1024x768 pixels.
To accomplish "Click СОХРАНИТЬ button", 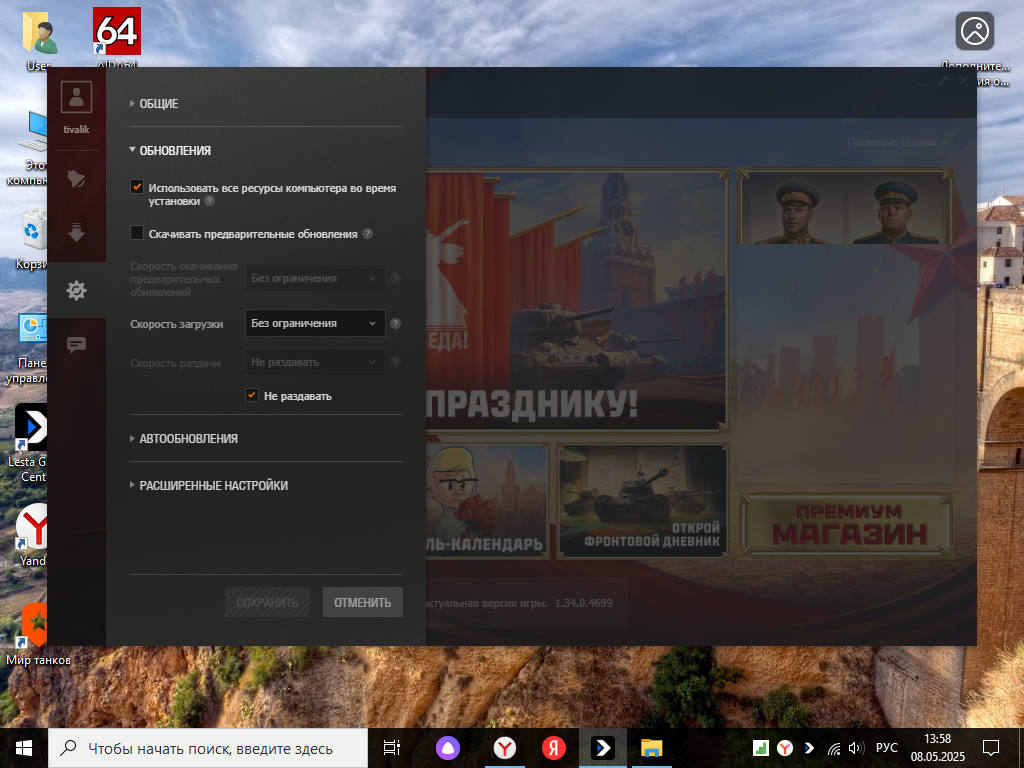I will (266, 602).
